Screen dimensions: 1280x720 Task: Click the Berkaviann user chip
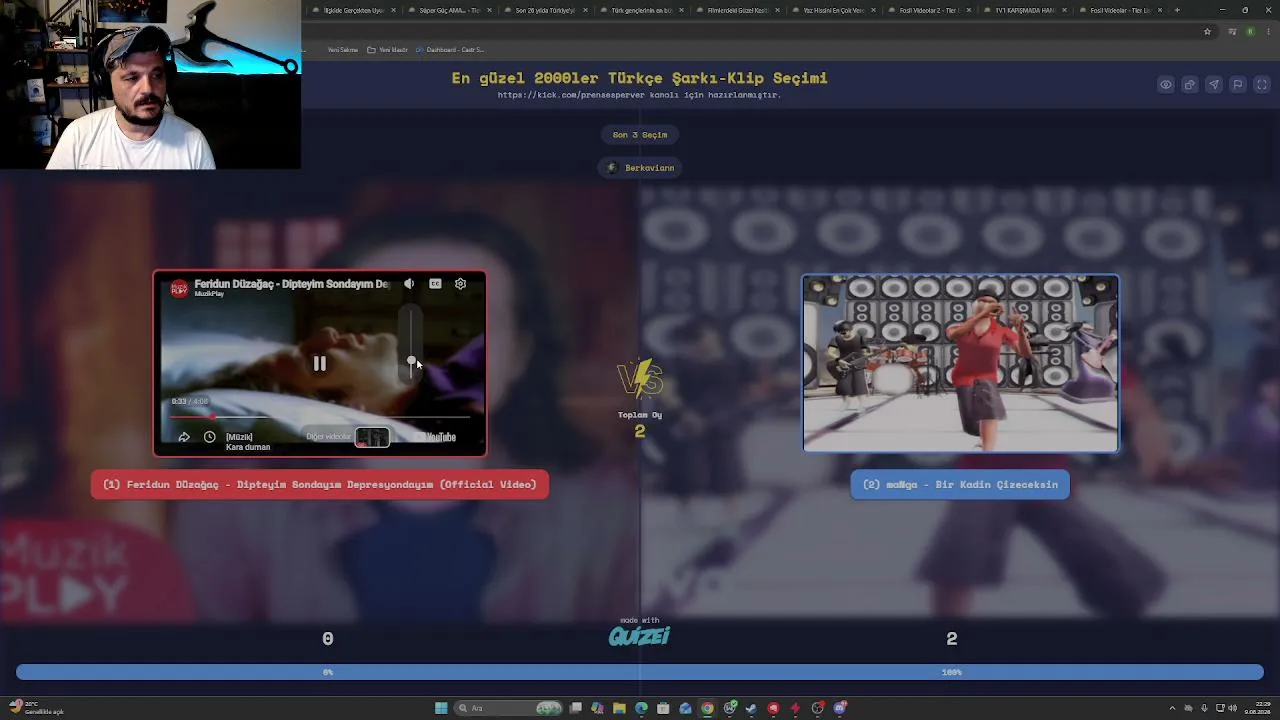coord(642,168)
